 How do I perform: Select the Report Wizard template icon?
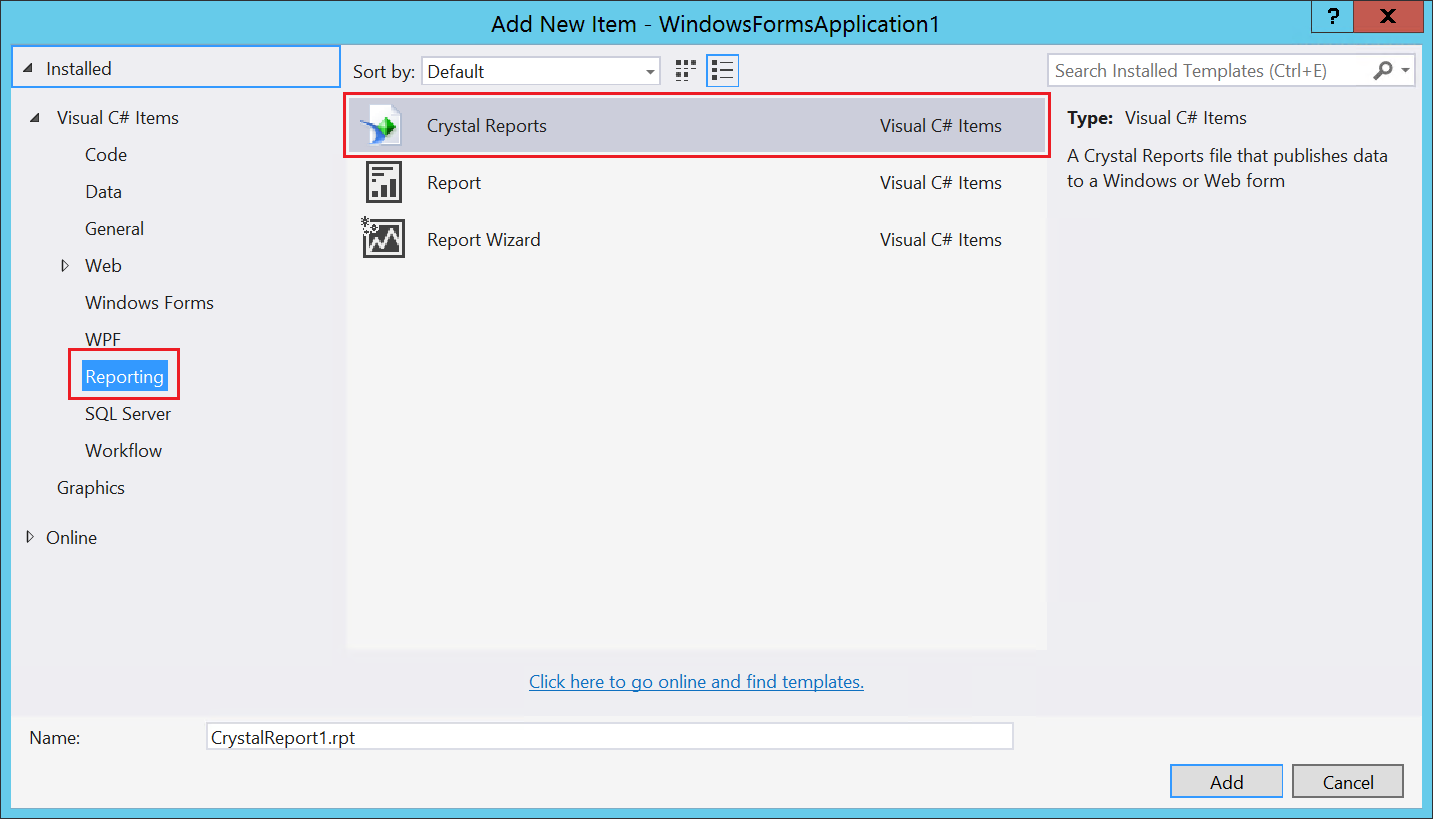(384, 238)
